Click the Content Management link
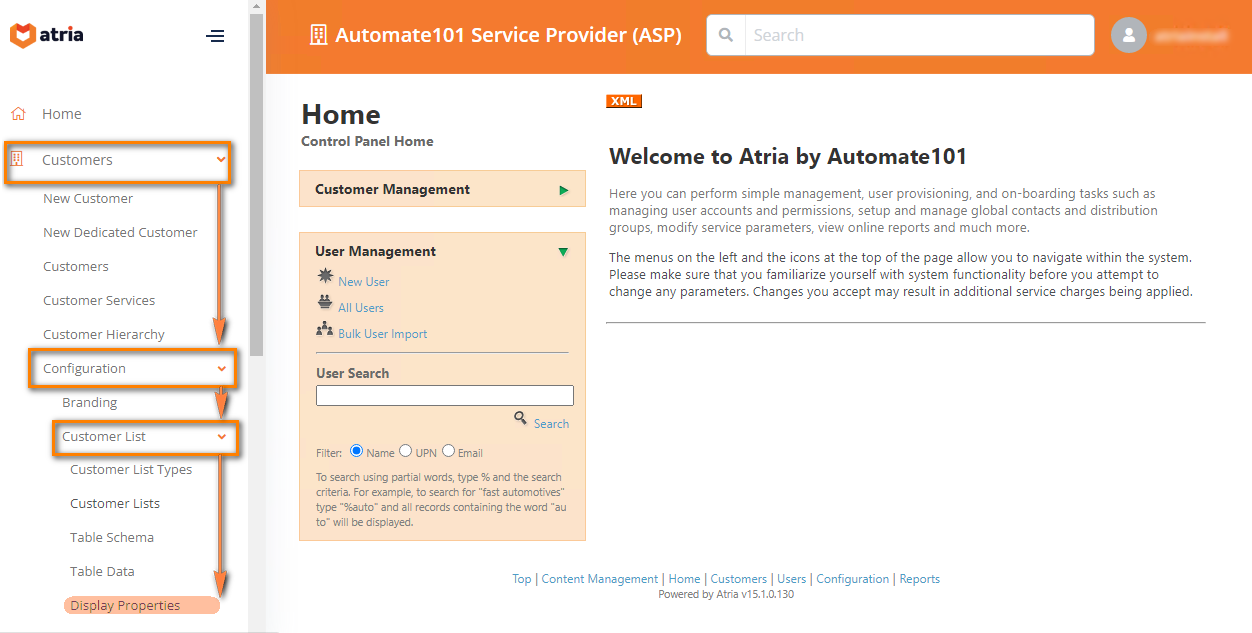1252x633 pixels. pos(599,578)
